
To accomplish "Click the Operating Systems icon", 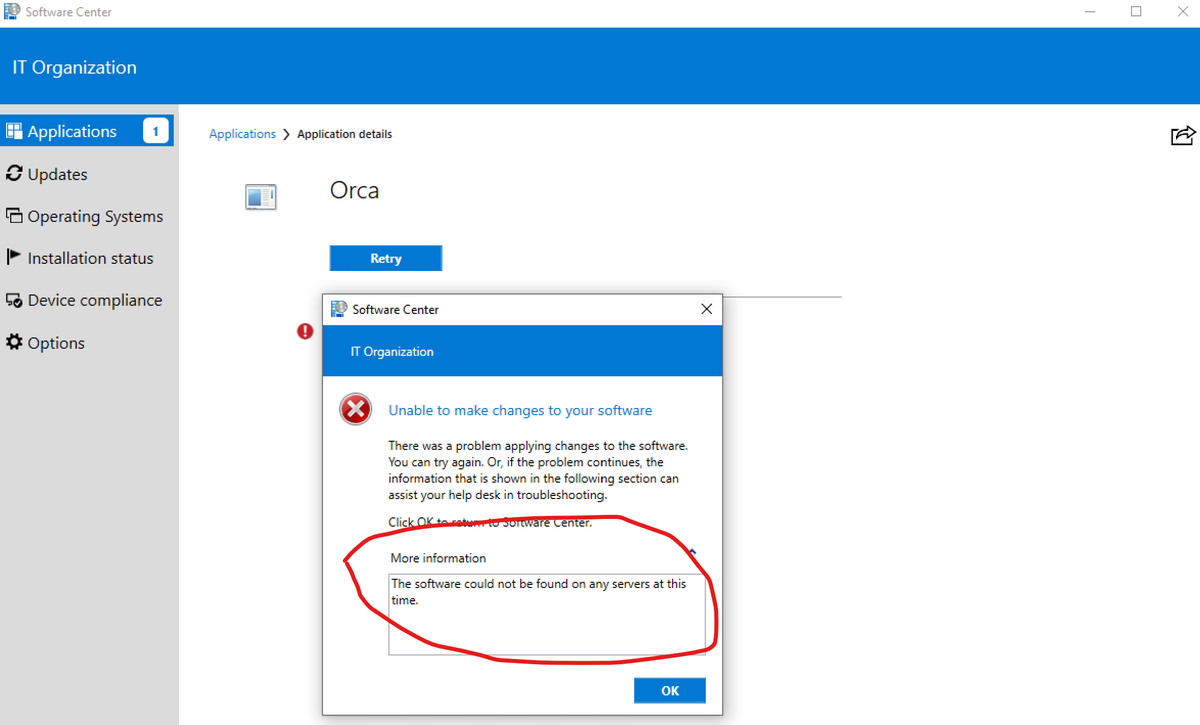I will (14, 216).
